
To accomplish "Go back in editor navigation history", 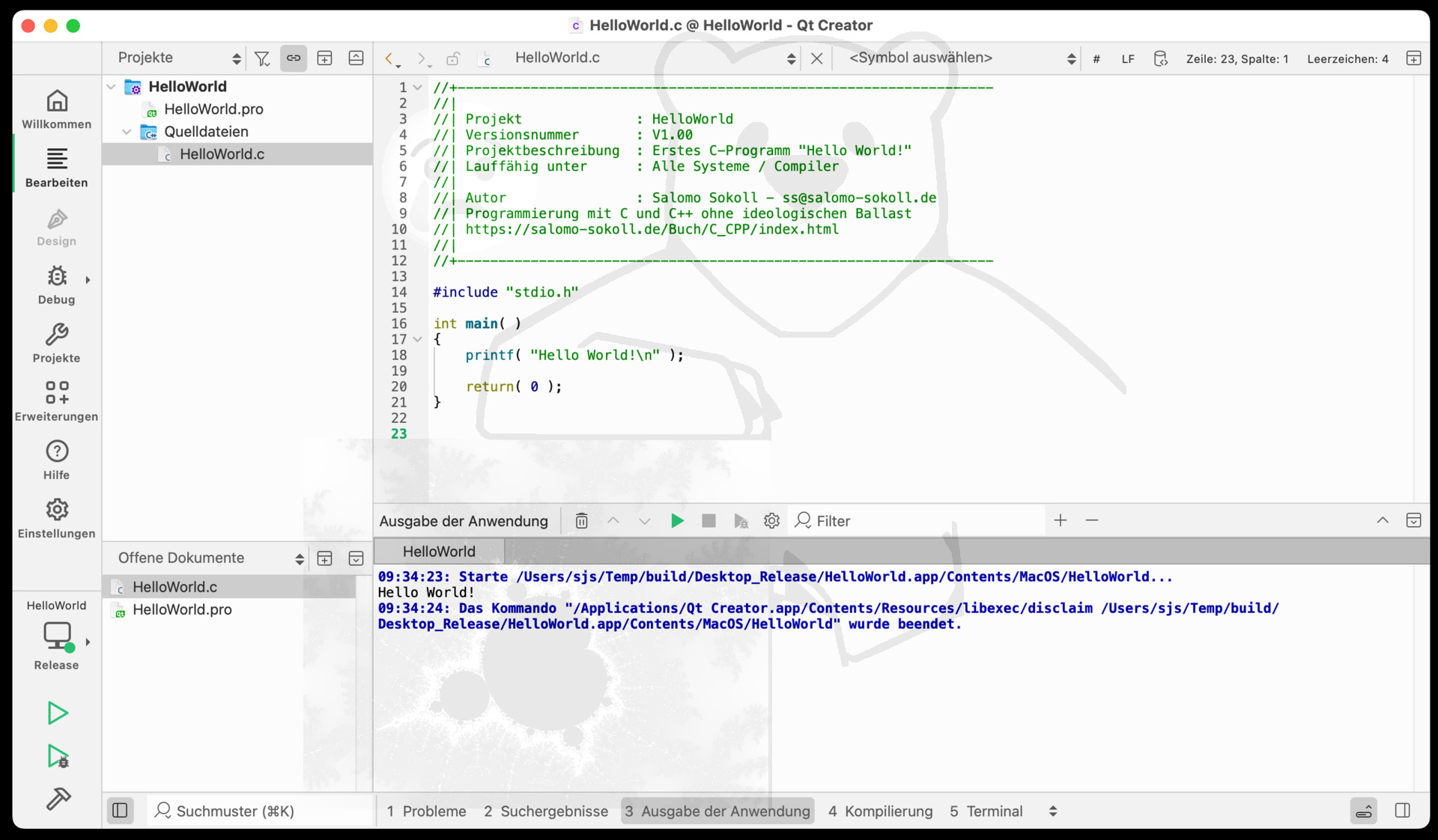I will [391, 58].
